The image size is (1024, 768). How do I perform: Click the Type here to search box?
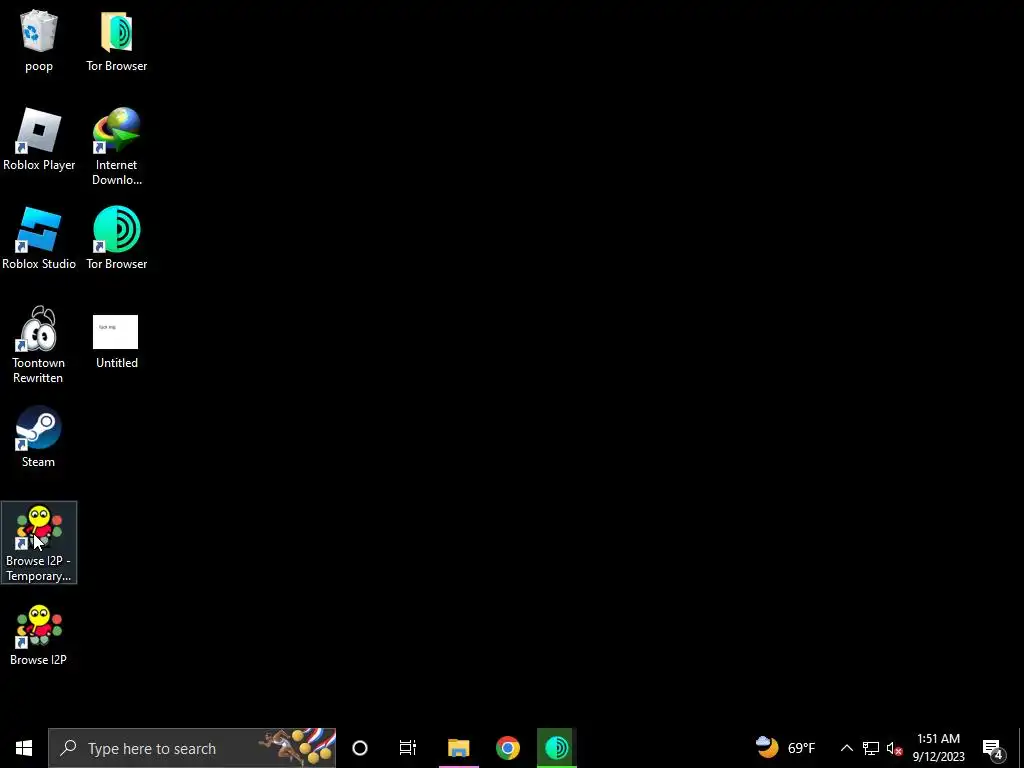[192, 748]
